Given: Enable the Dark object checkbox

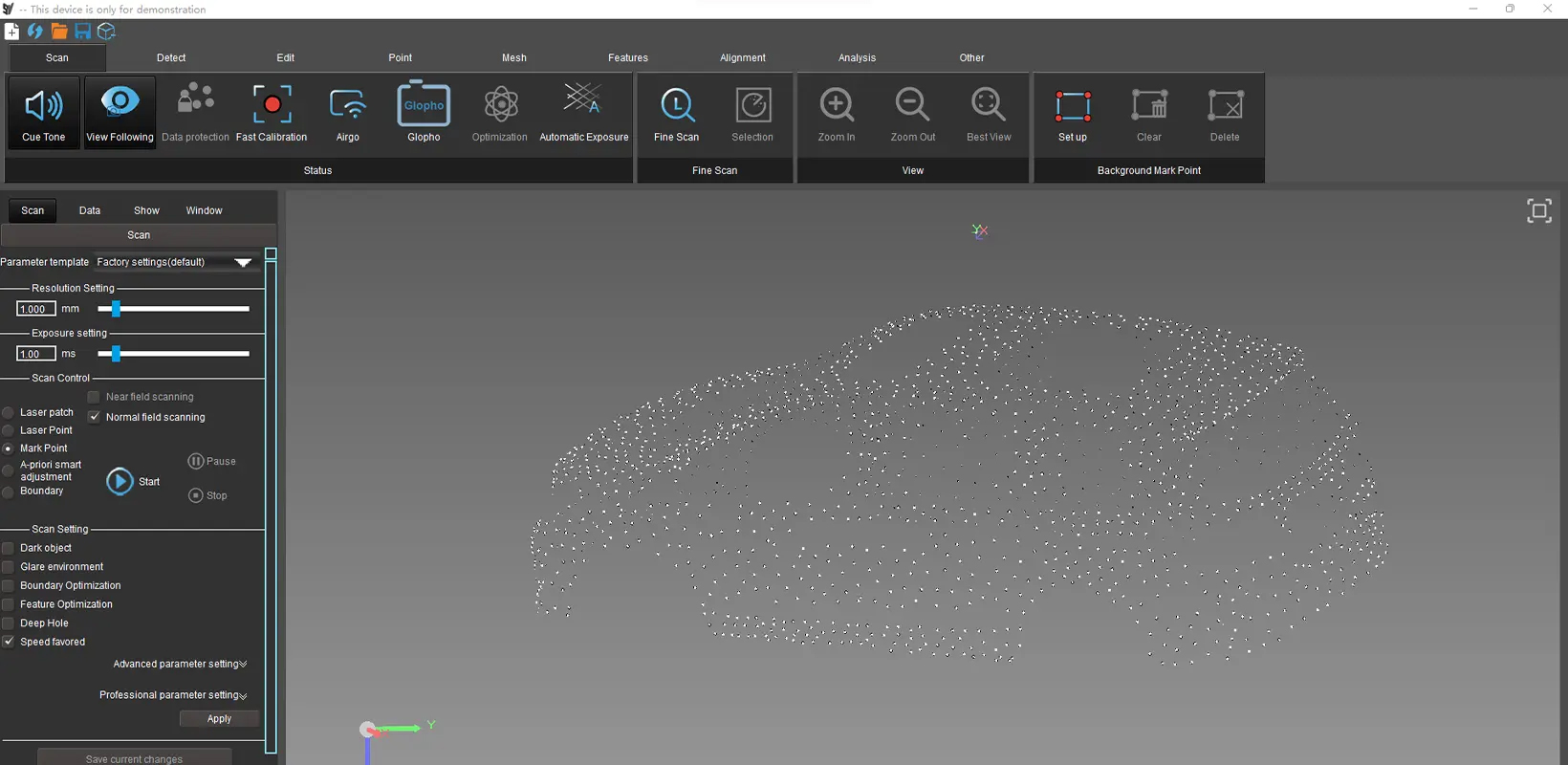Looking at the screenshot, I should [9, 548].
